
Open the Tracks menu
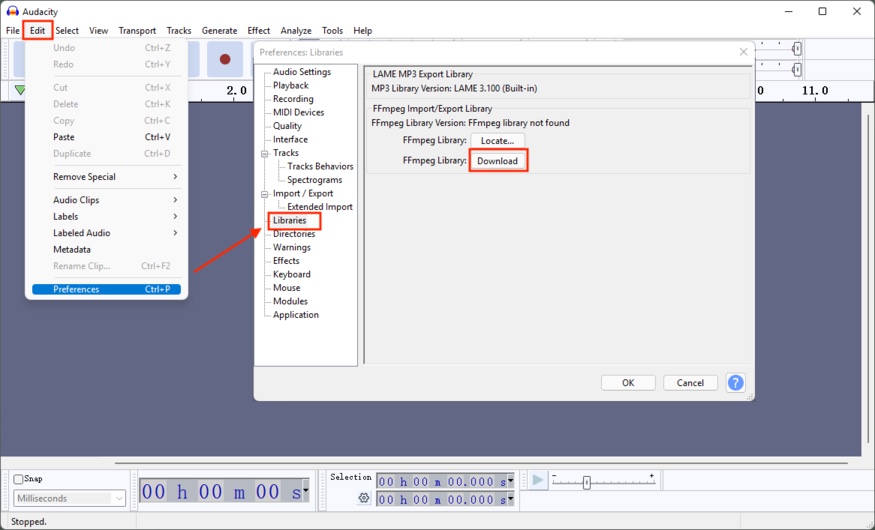179,31
